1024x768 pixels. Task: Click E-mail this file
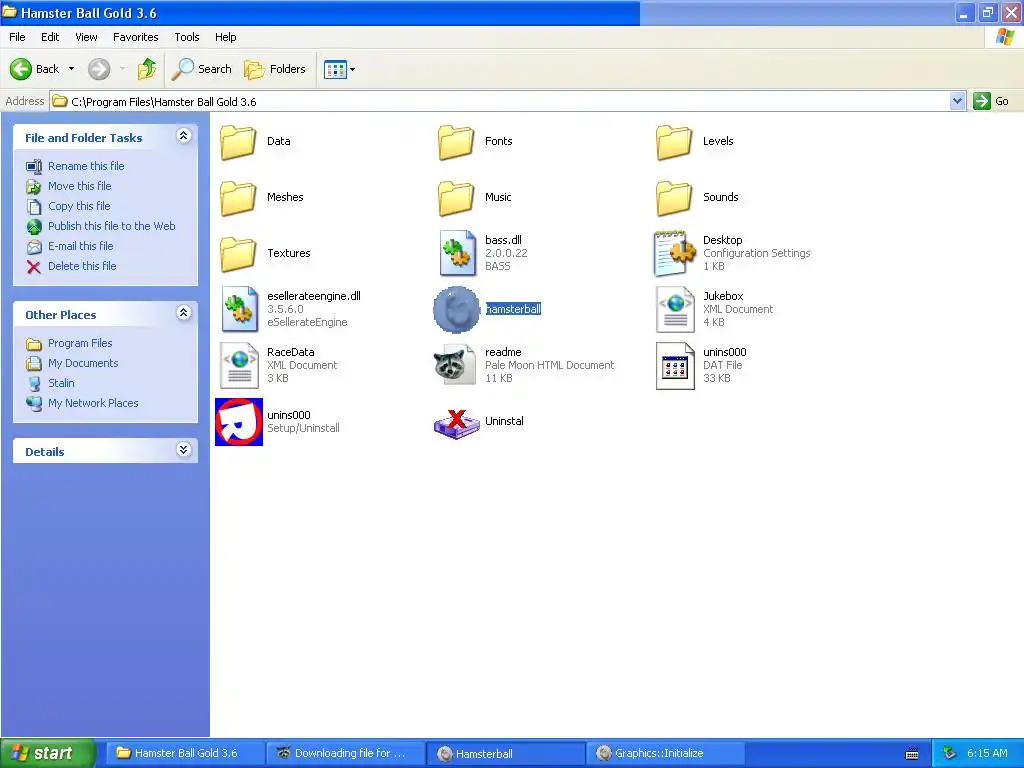pos(80,246)
